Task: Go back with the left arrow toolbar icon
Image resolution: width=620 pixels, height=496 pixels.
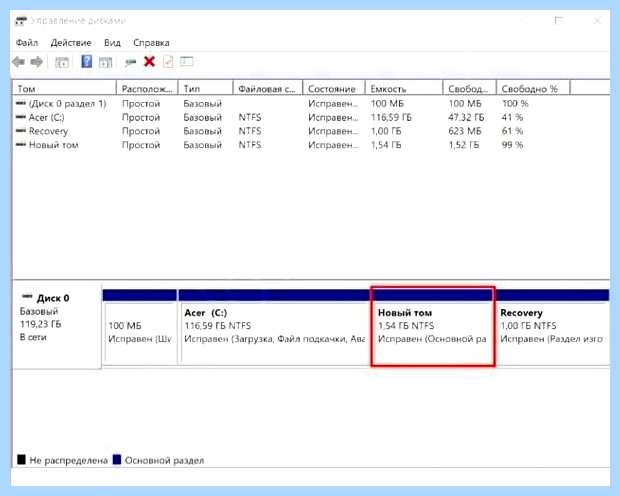Action: pyautogui.click(x=18, y=62)
